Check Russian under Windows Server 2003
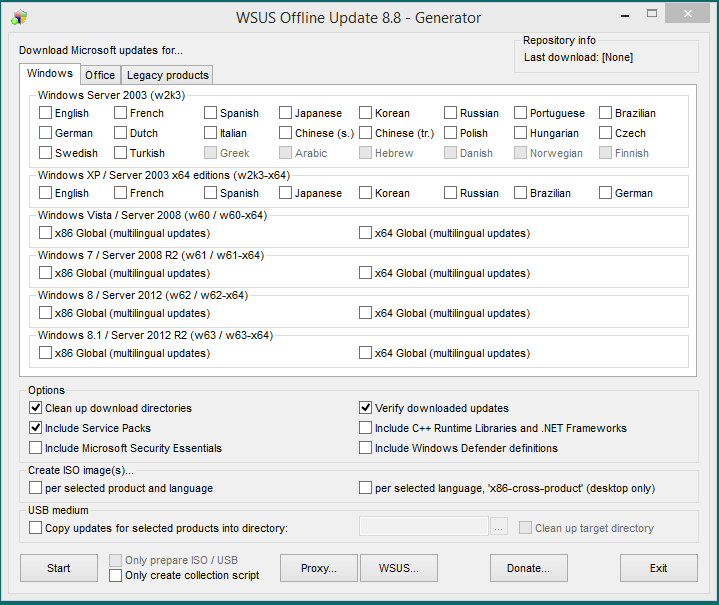Screen dimensions: 719x605 tap(450, 113)
